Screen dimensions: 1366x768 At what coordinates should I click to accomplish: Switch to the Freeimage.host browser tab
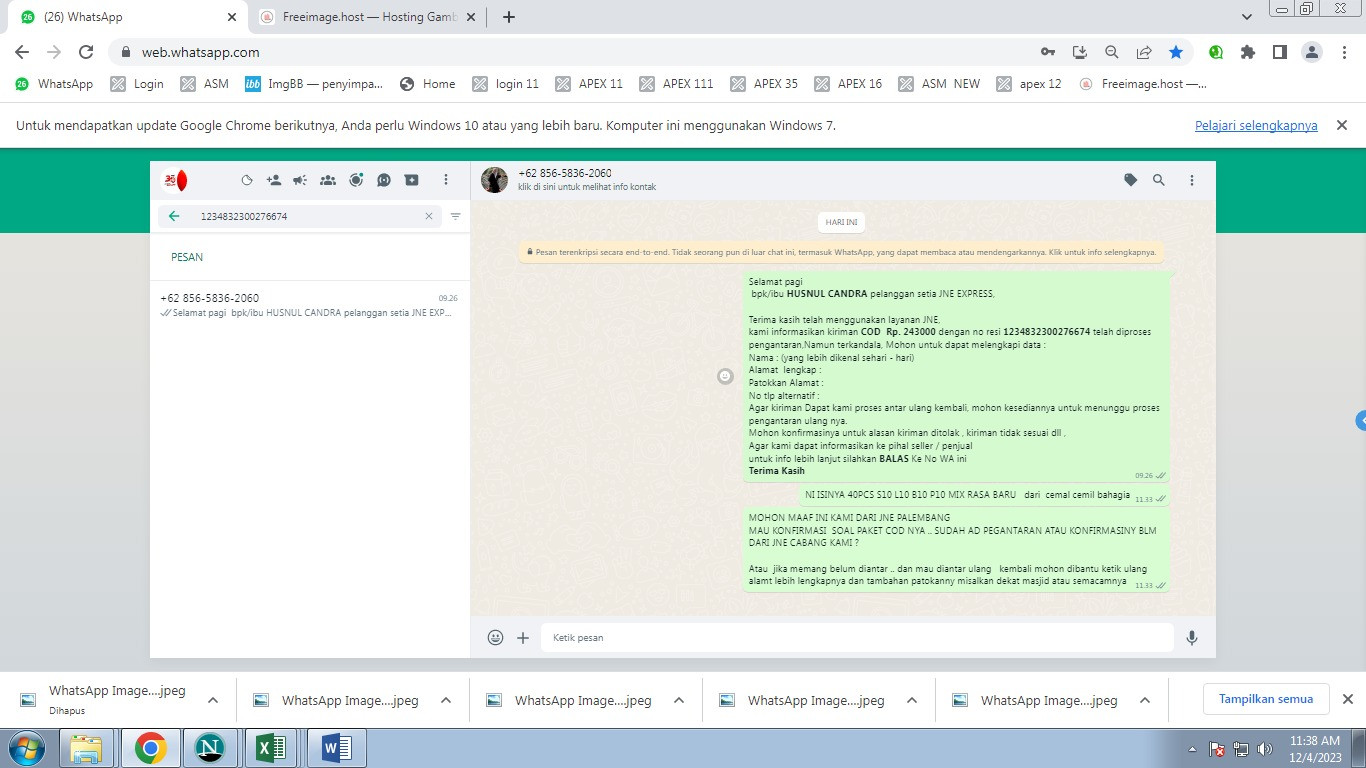coord(366,17)
